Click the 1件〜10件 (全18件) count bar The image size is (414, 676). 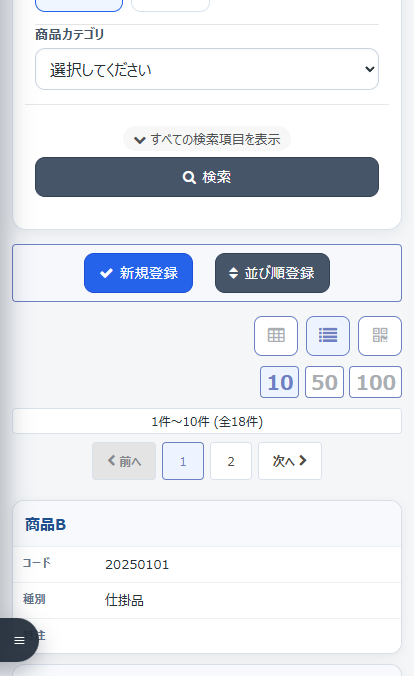207,421
